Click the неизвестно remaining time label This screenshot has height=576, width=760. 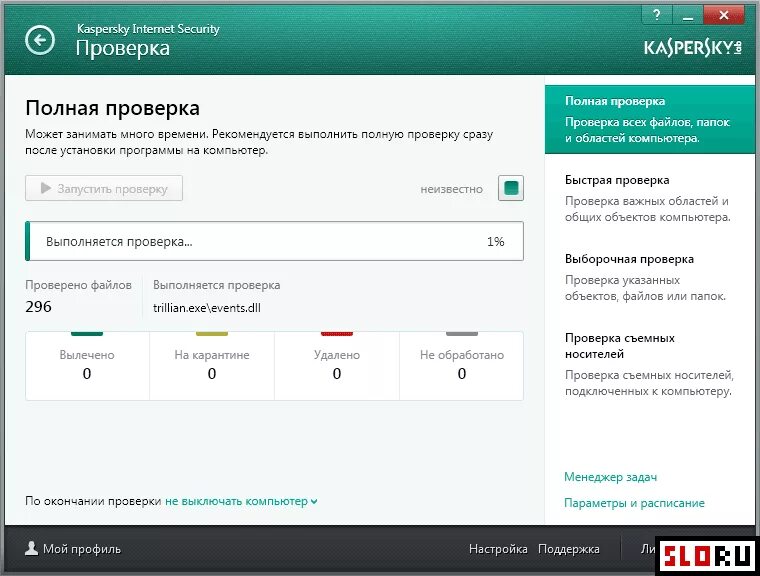click(x=451, y=189)
